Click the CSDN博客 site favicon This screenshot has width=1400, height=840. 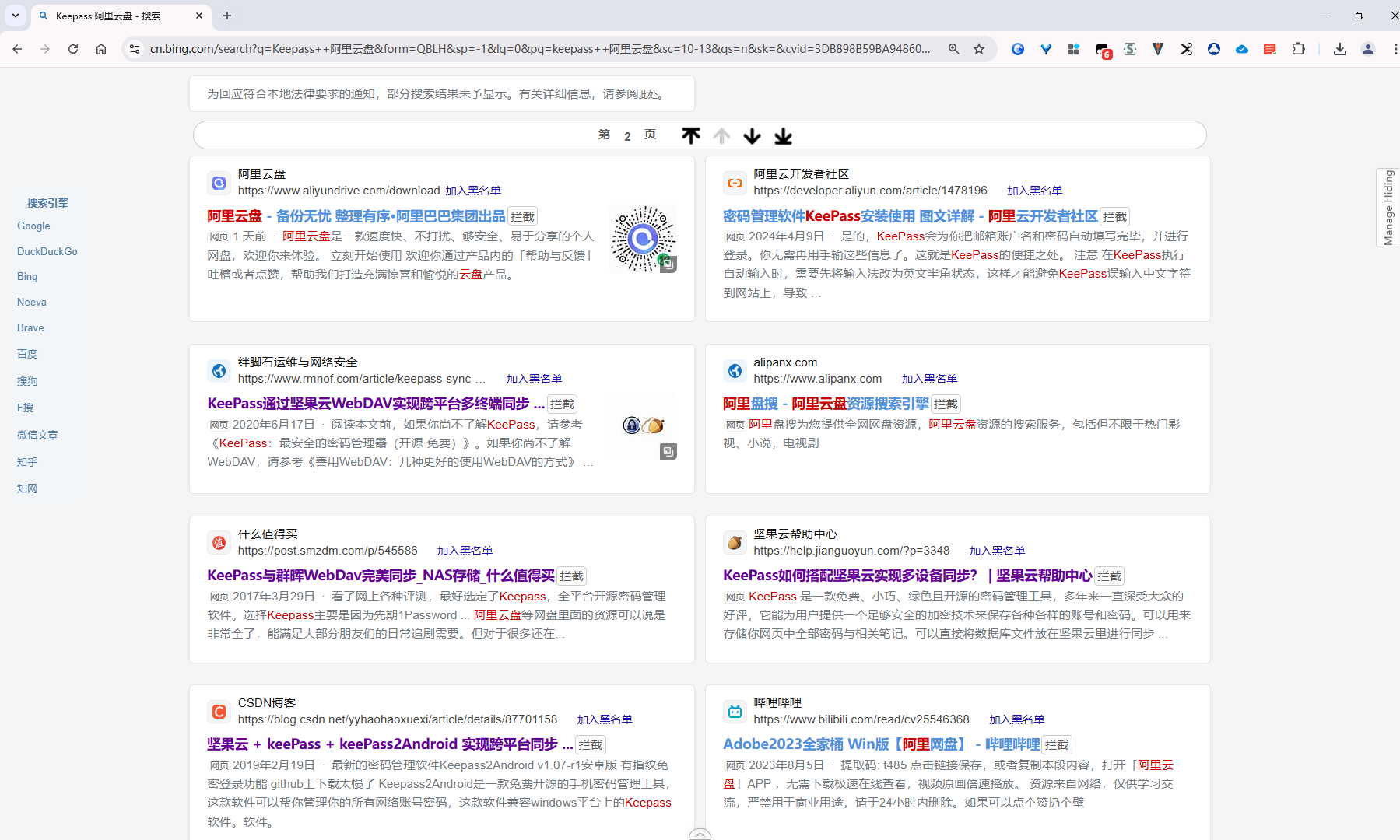click(219, 711)
